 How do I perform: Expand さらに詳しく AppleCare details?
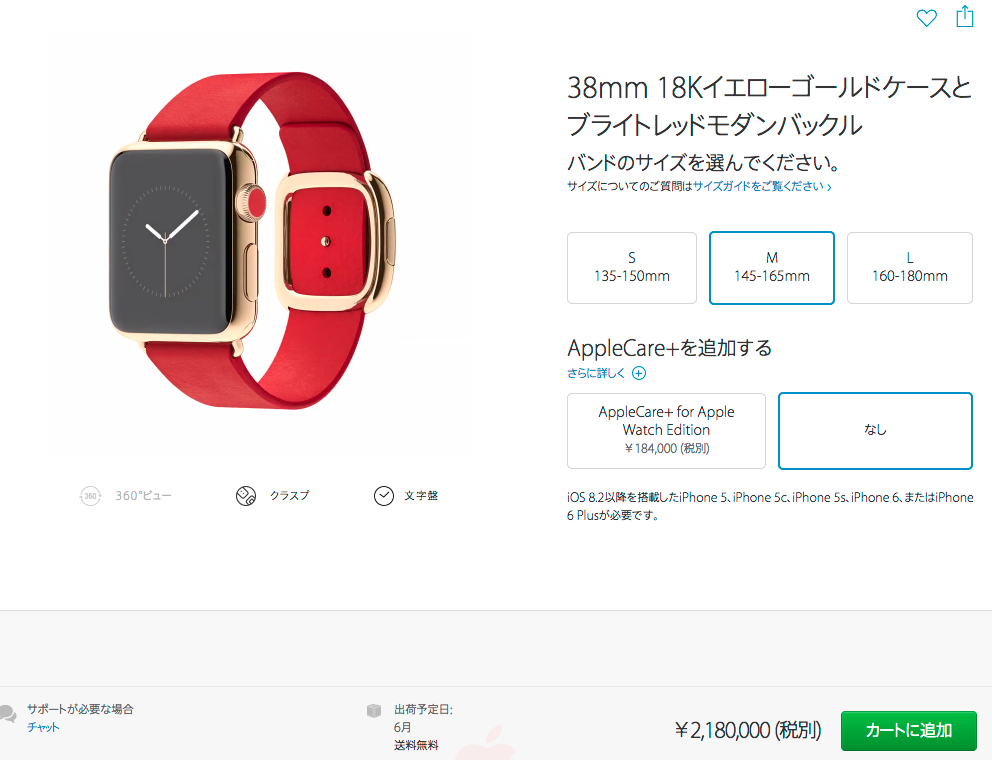coord(595,373)
